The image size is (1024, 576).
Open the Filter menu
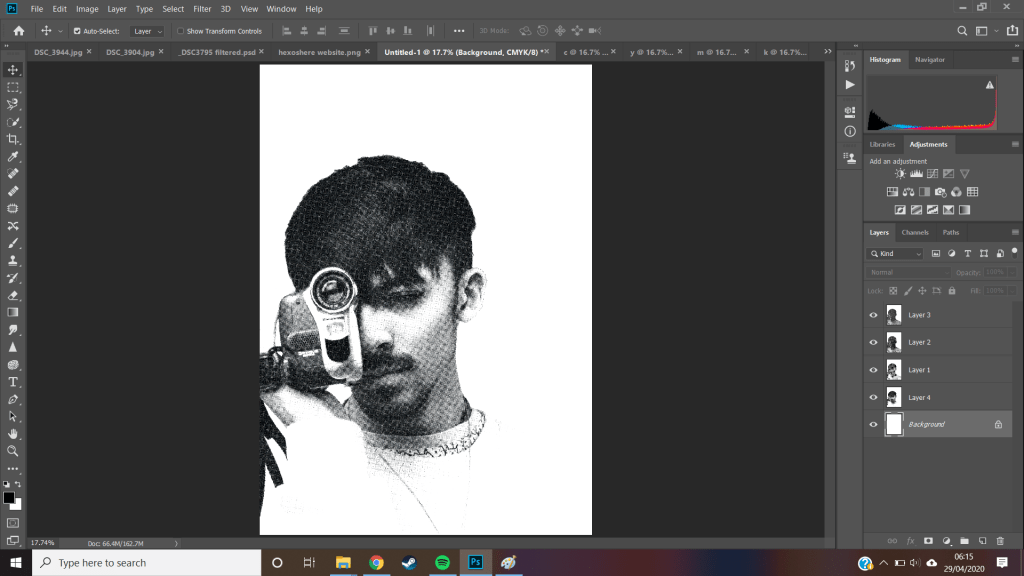[x=202, y=9]
